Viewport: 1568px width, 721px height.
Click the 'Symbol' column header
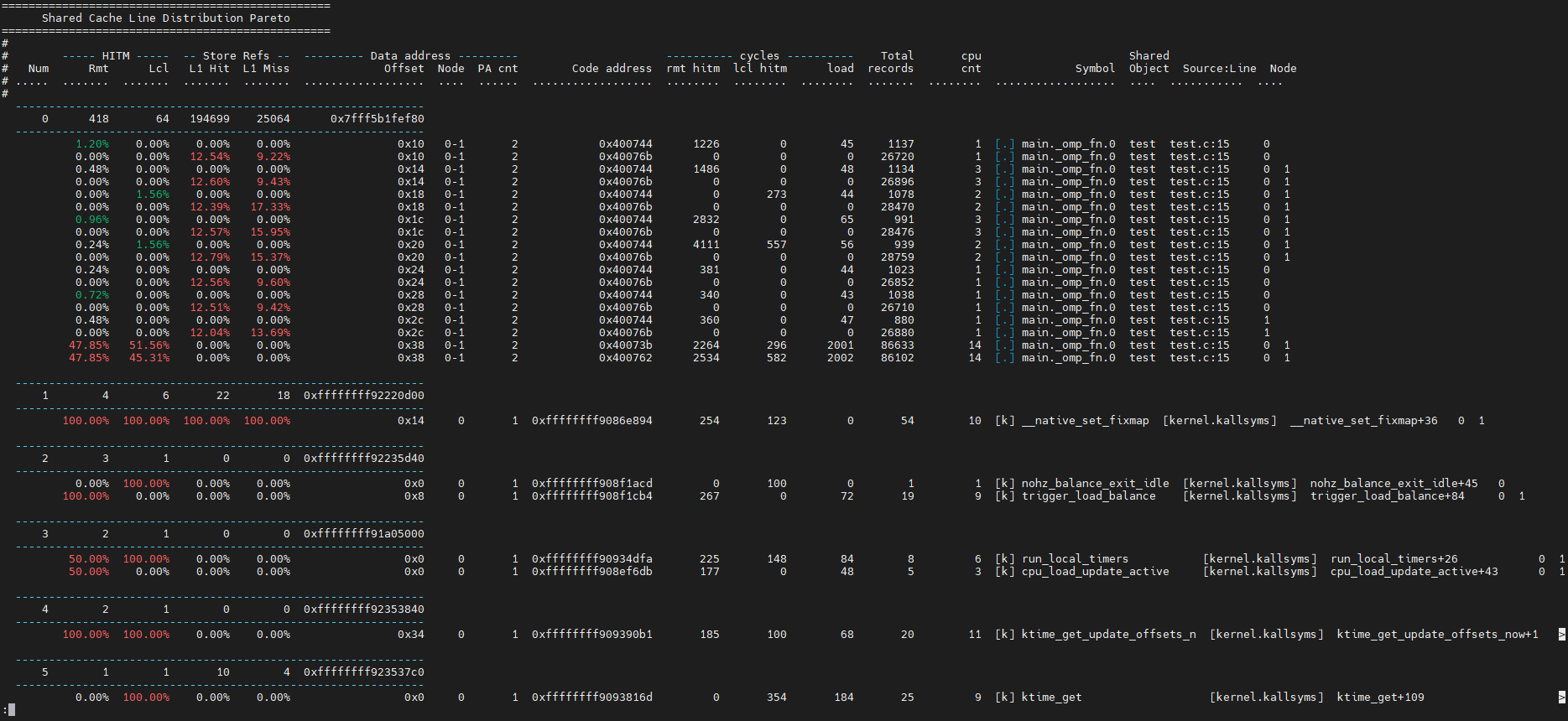(x=1096, y=69)
